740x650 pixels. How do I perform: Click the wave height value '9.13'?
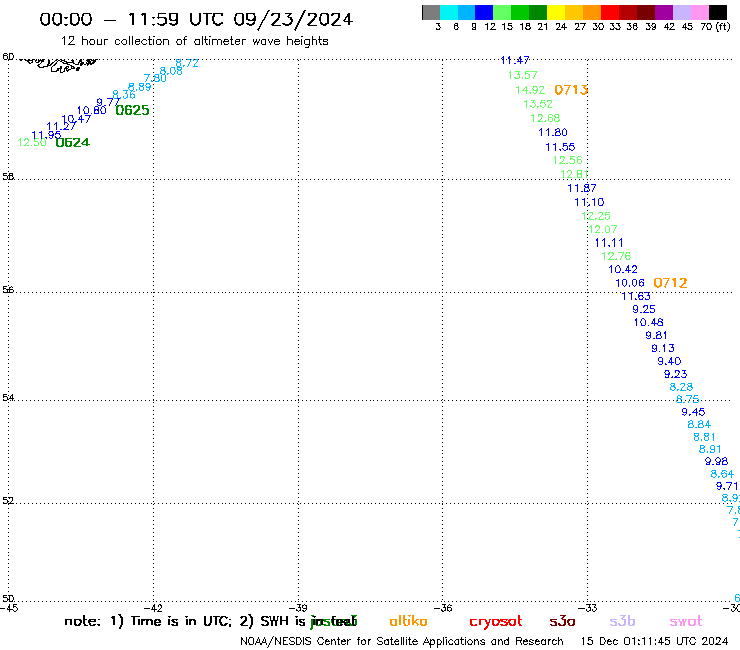coord(663,348)
